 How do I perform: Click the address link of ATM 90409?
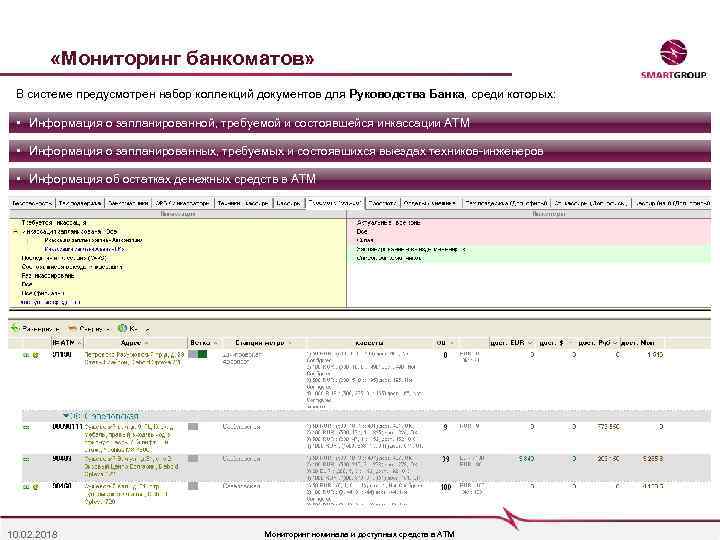point(131,466)
